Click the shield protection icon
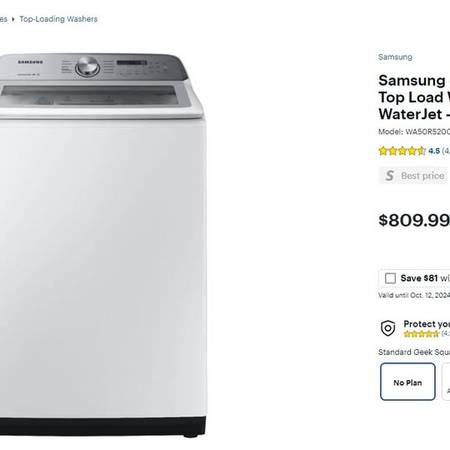The width and height of the screenshot is (450, 450). 388,328
